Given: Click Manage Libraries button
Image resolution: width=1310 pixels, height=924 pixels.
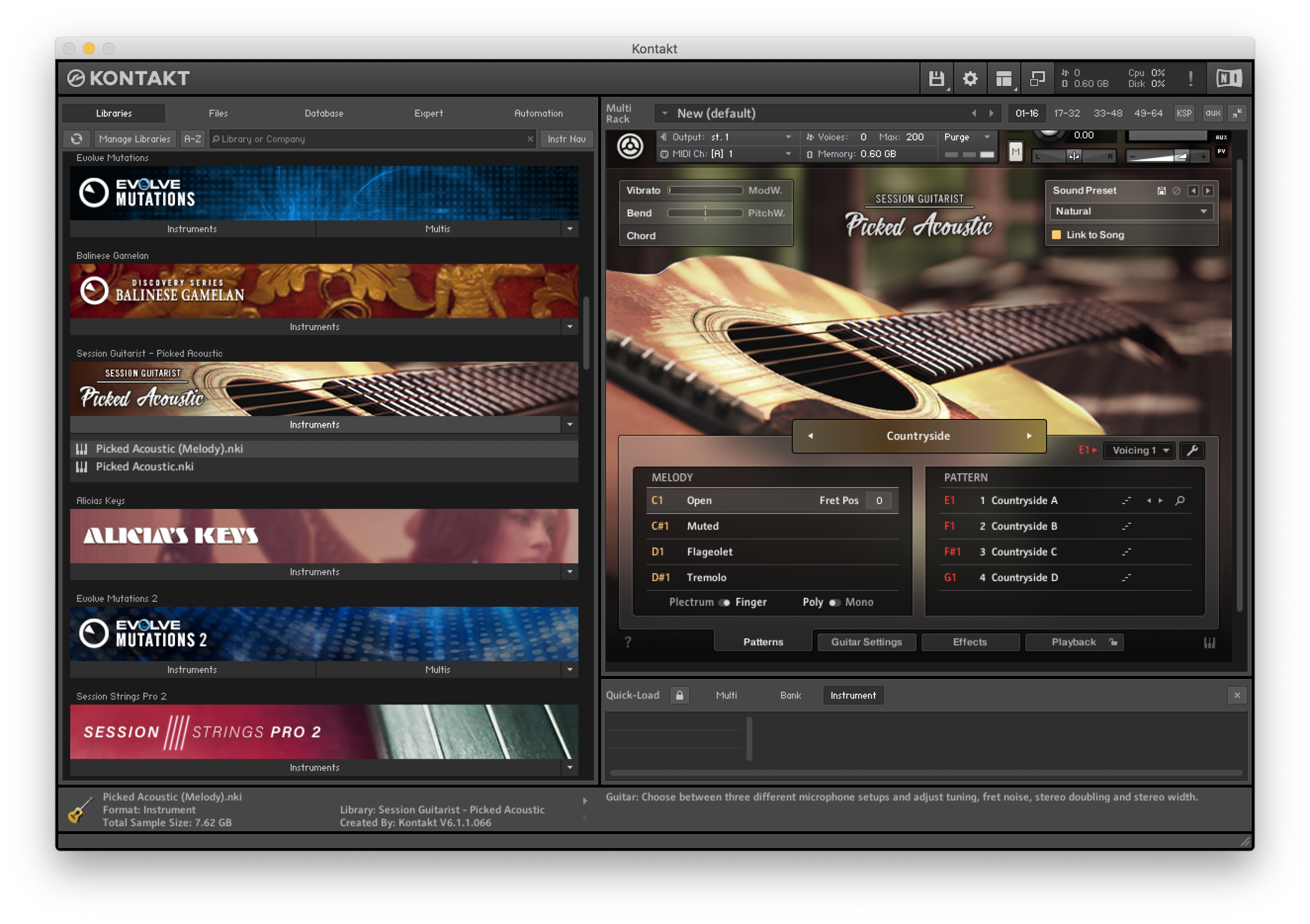Looking at the screenshot, I should tap(135, 139).
